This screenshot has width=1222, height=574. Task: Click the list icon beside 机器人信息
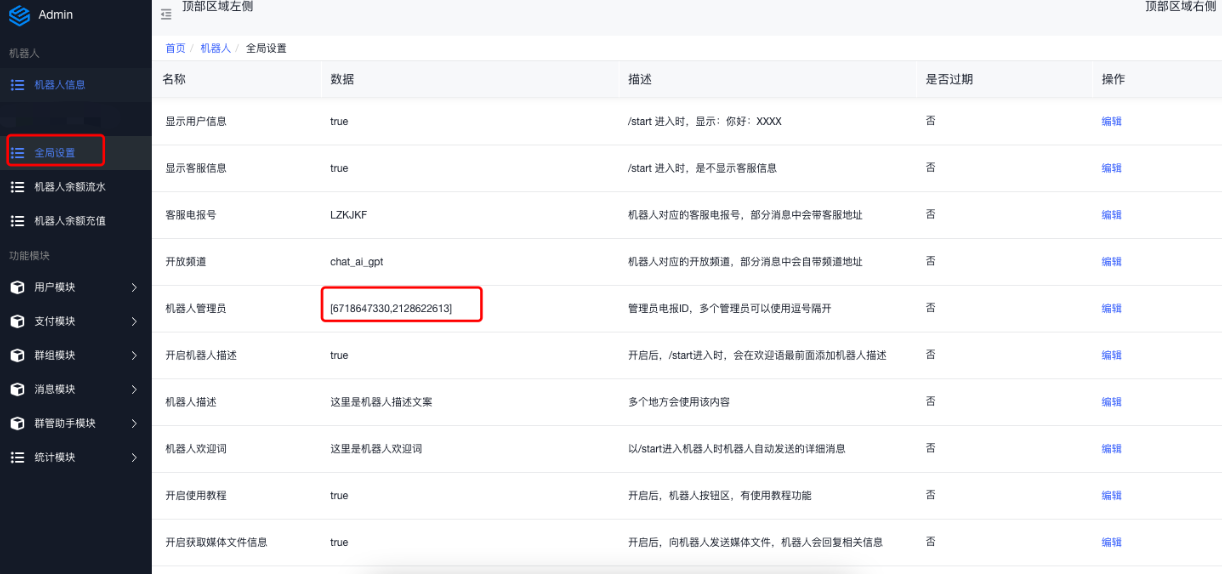(17, 85)
